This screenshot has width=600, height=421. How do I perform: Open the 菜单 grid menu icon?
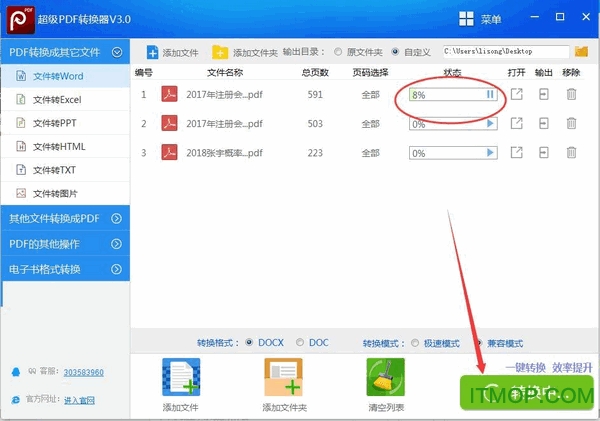(466, 18)
